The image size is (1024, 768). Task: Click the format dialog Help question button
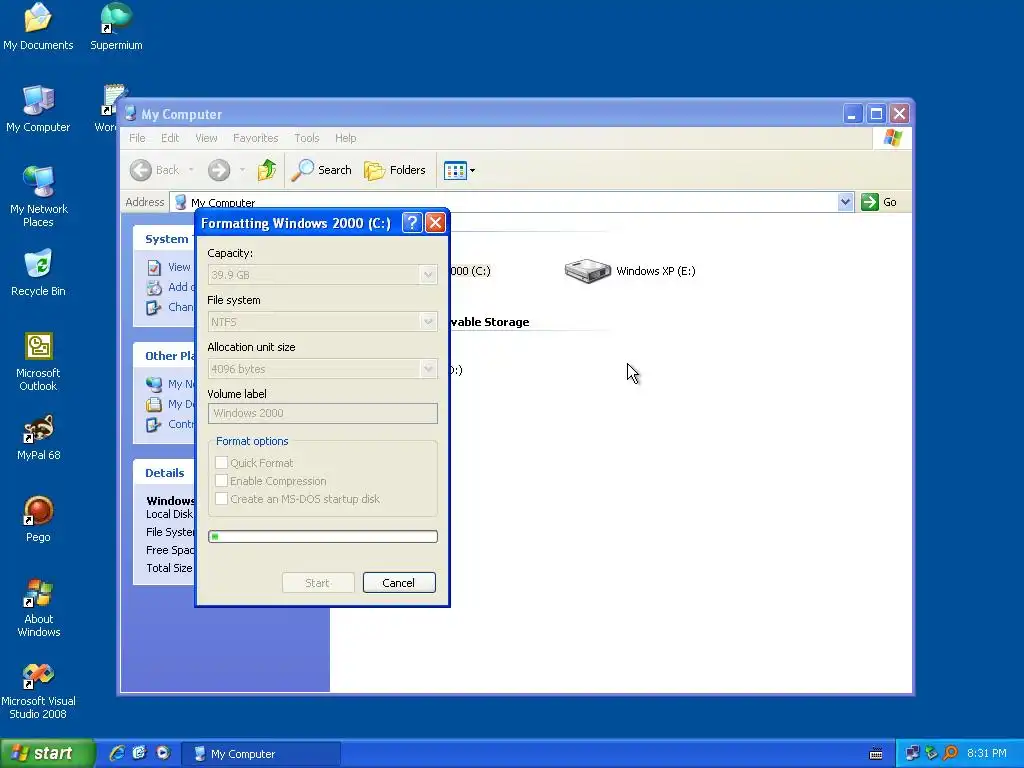pyautogui.click(x=411, y=223)
